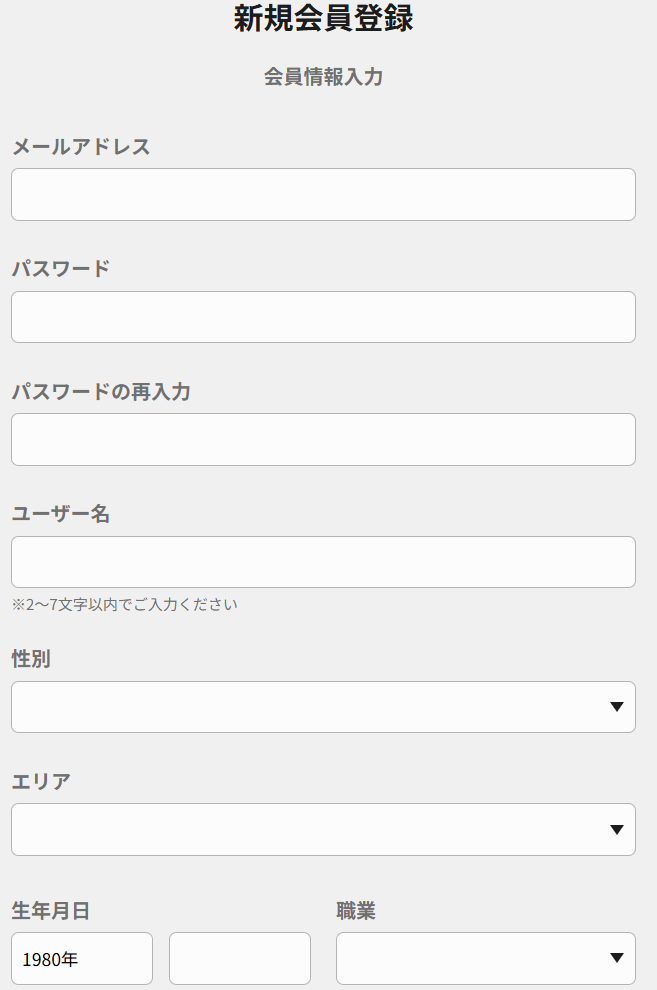Open the 職業 dropdown arrow
Image resolution: width=657 pixels, height=990 pixels.
pos(616,959)
